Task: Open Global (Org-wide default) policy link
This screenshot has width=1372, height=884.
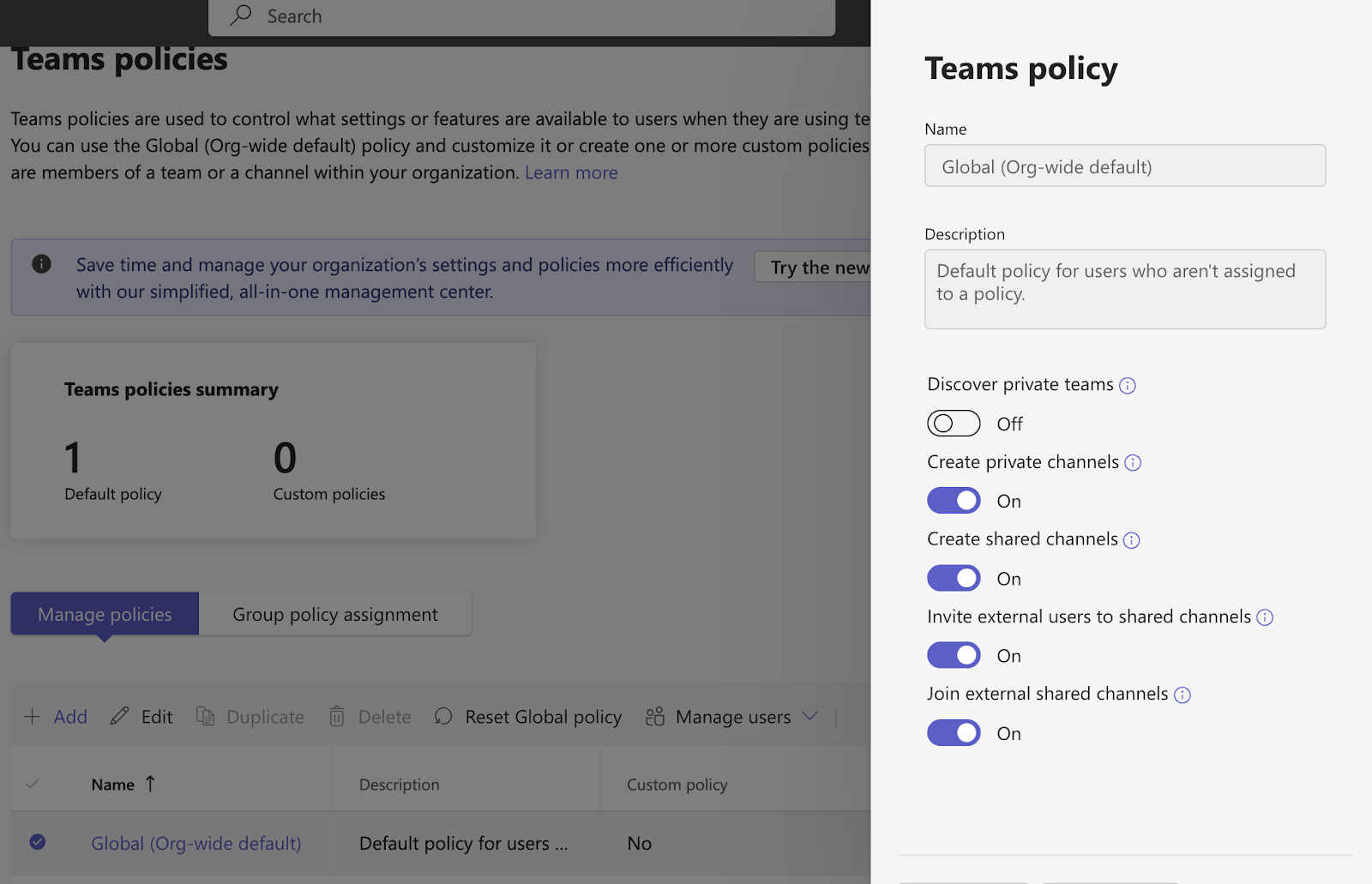Action: (196, 844)
